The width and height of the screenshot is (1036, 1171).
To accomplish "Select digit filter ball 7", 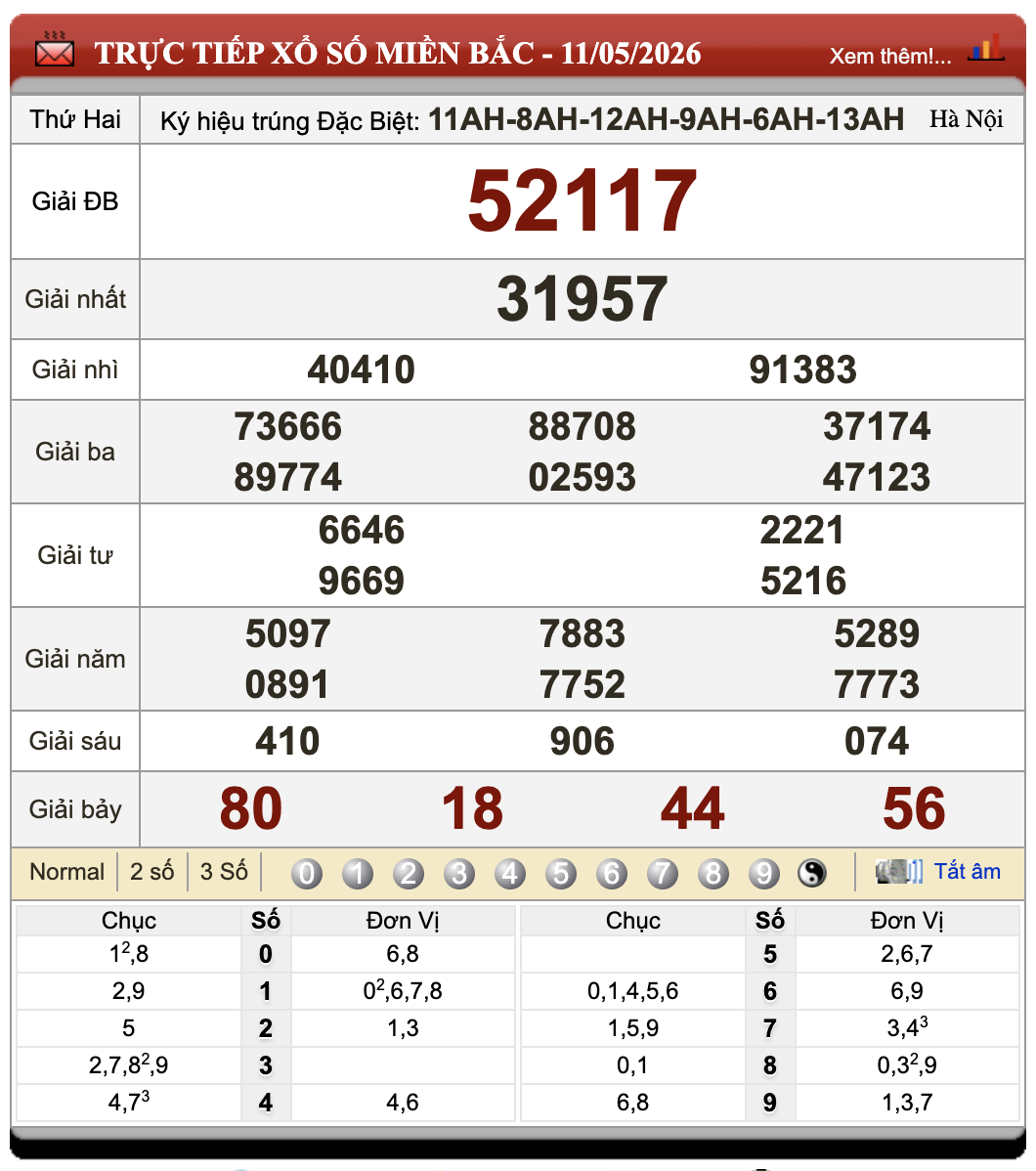I will point(663,873).
